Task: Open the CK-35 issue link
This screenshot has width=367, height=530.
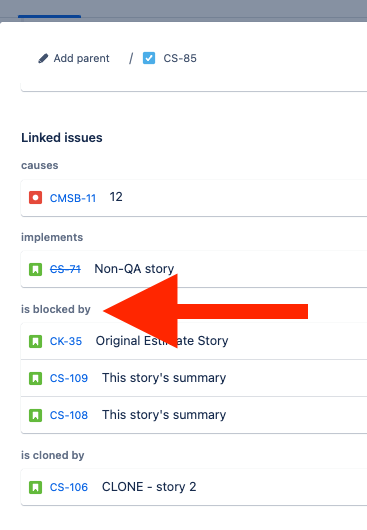Action: 66,341
